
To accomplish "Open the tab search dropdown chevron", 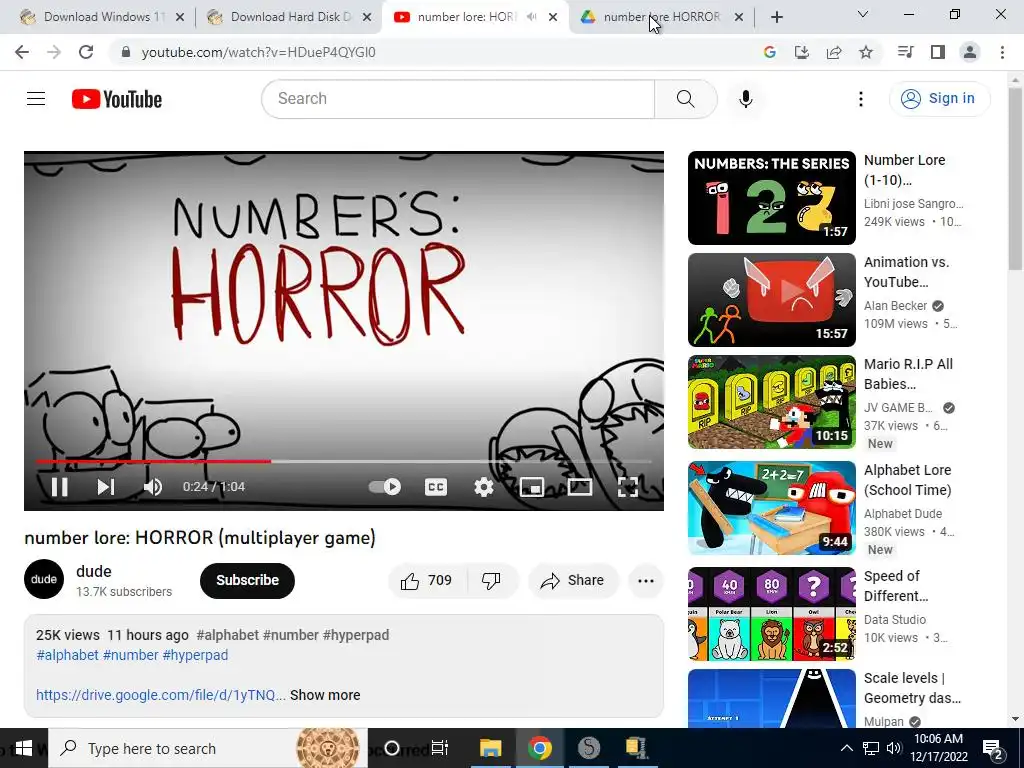I will pyautogui.click(x=863, y=14).
